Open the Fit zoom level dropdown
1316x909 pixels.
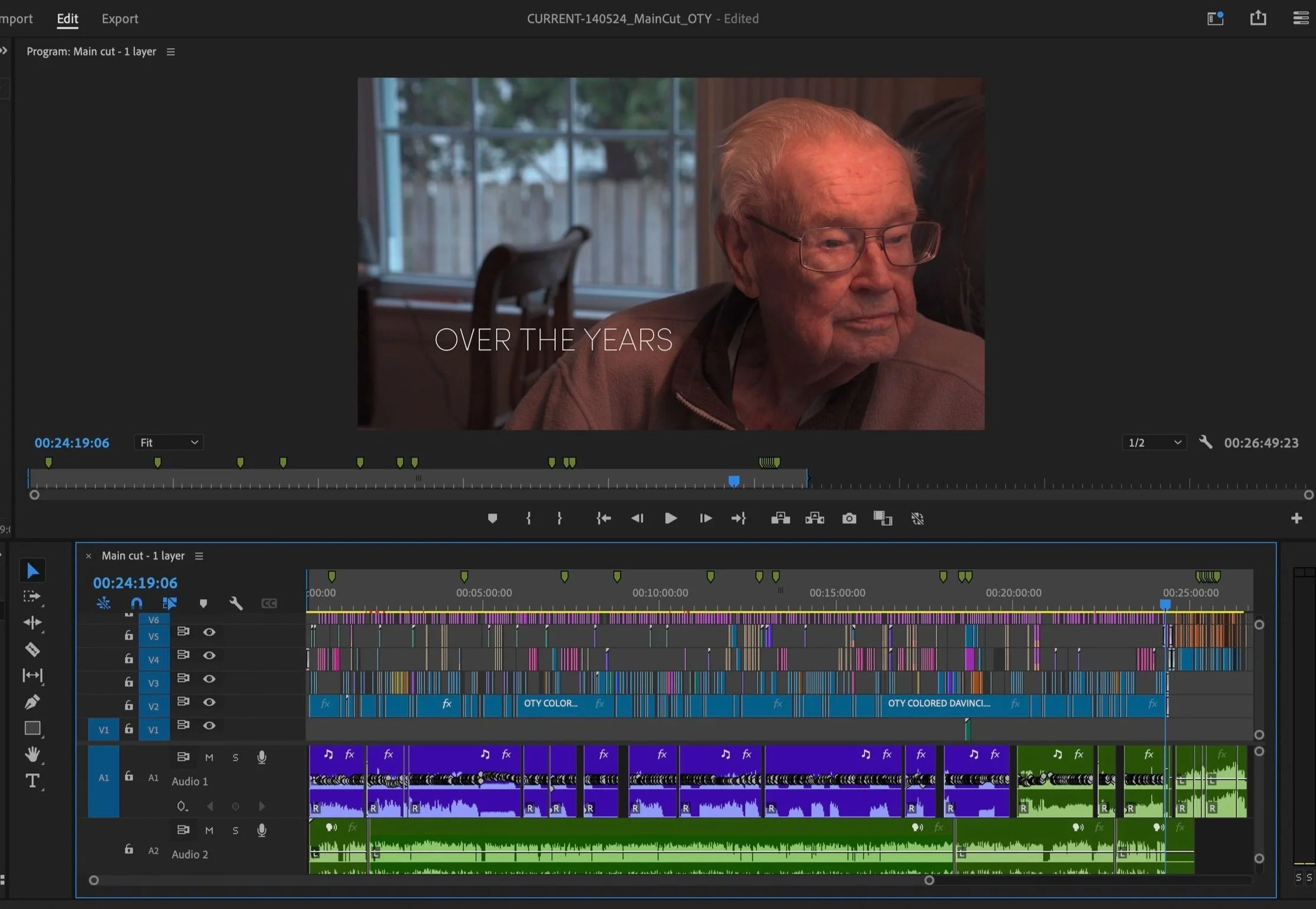click(x=169, y=443)
